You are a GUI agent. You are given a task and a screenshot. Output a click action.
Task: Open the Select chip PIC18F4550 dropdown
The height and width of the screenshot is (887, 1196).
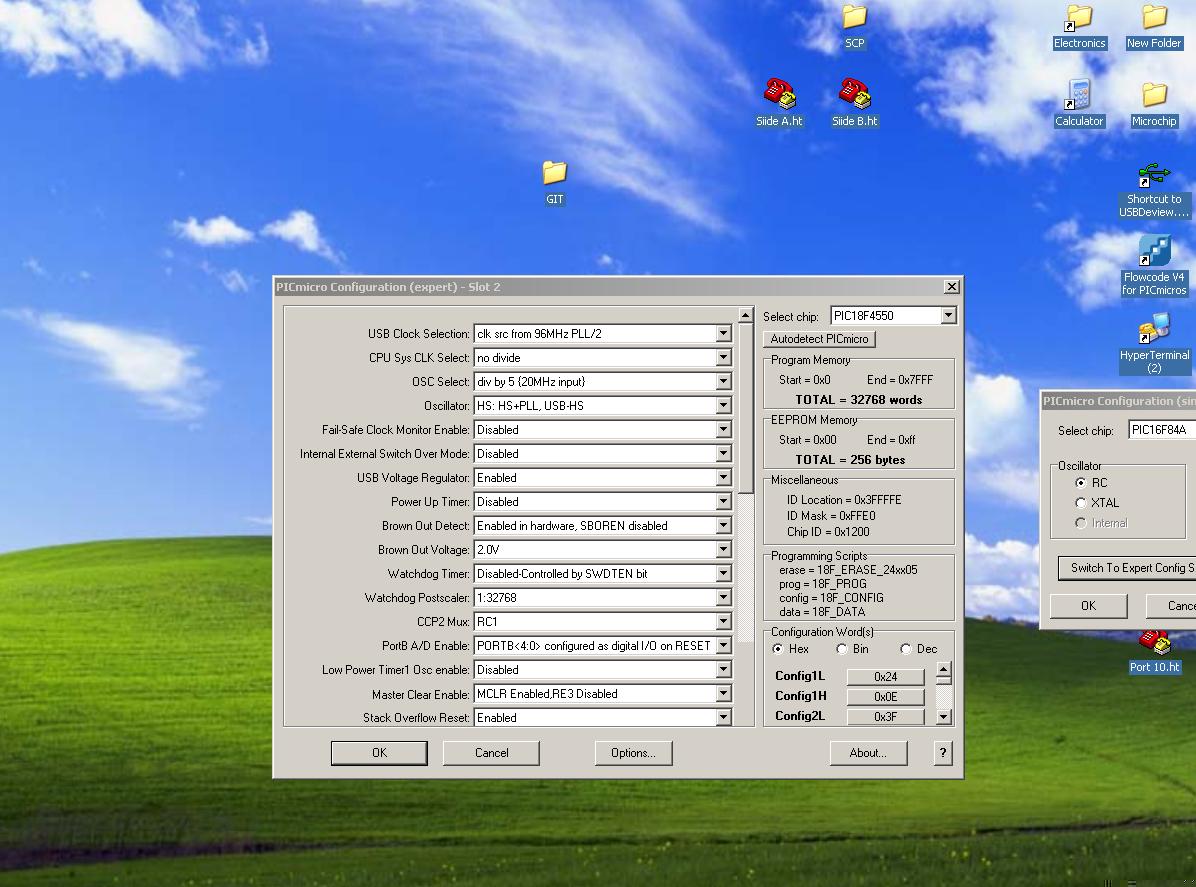point(948,316)
